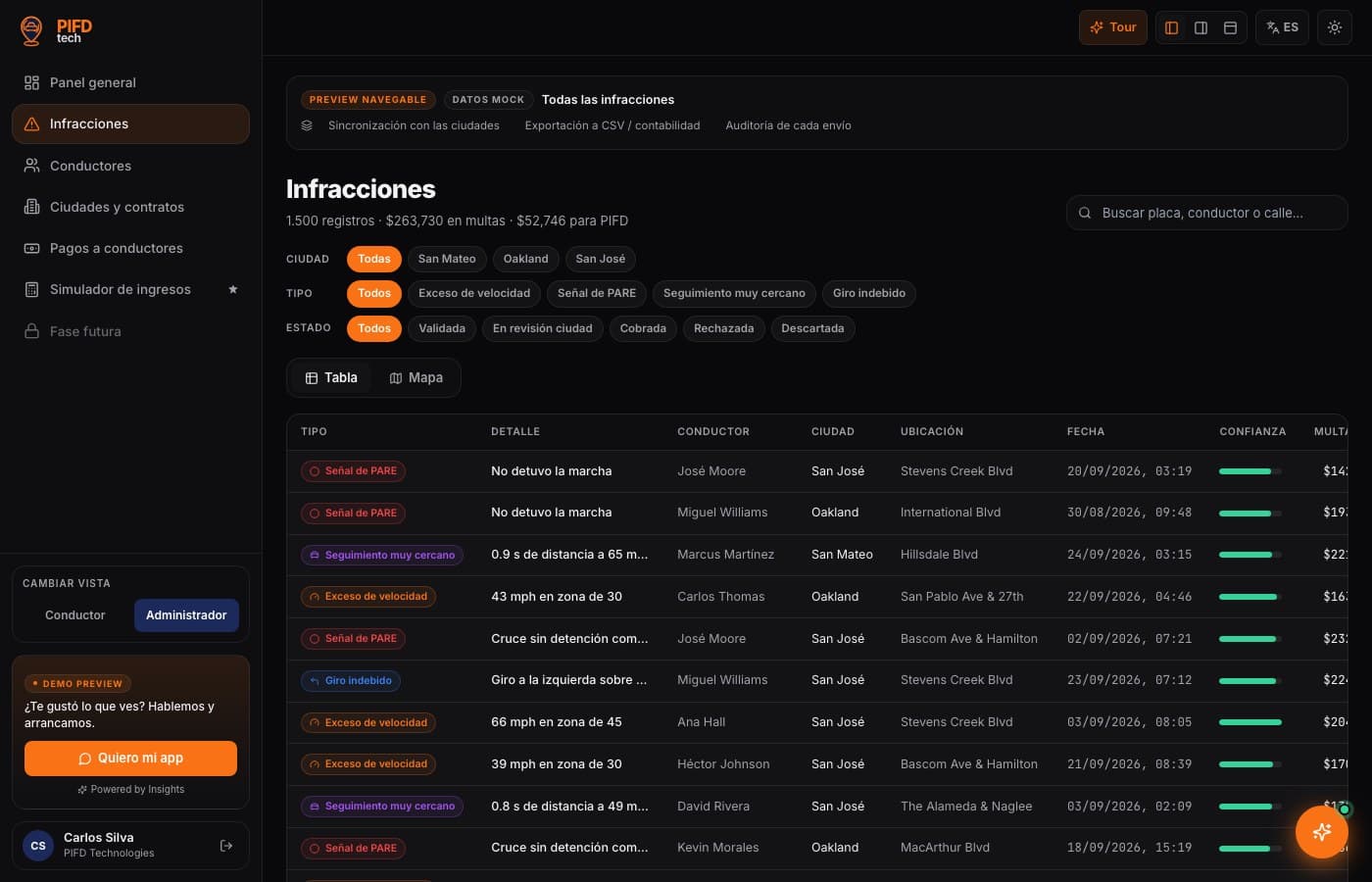This screenshot has height=882, width=1372.
Task: Filter status by Descartada
Action: pos(812,328)
